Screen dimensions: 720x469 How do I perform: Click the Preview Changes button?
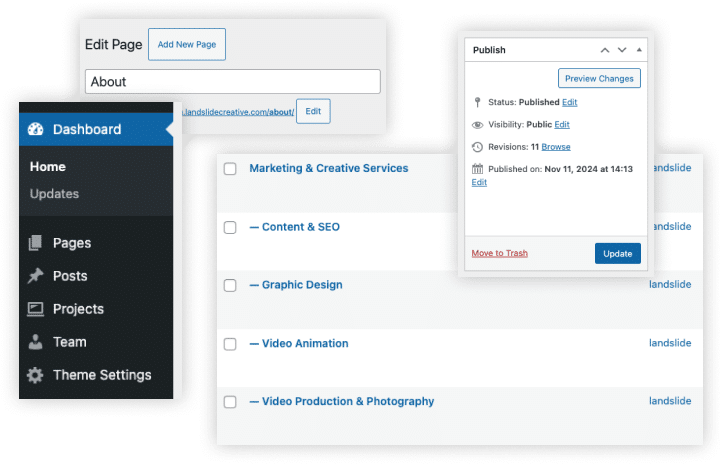[598, 78]
